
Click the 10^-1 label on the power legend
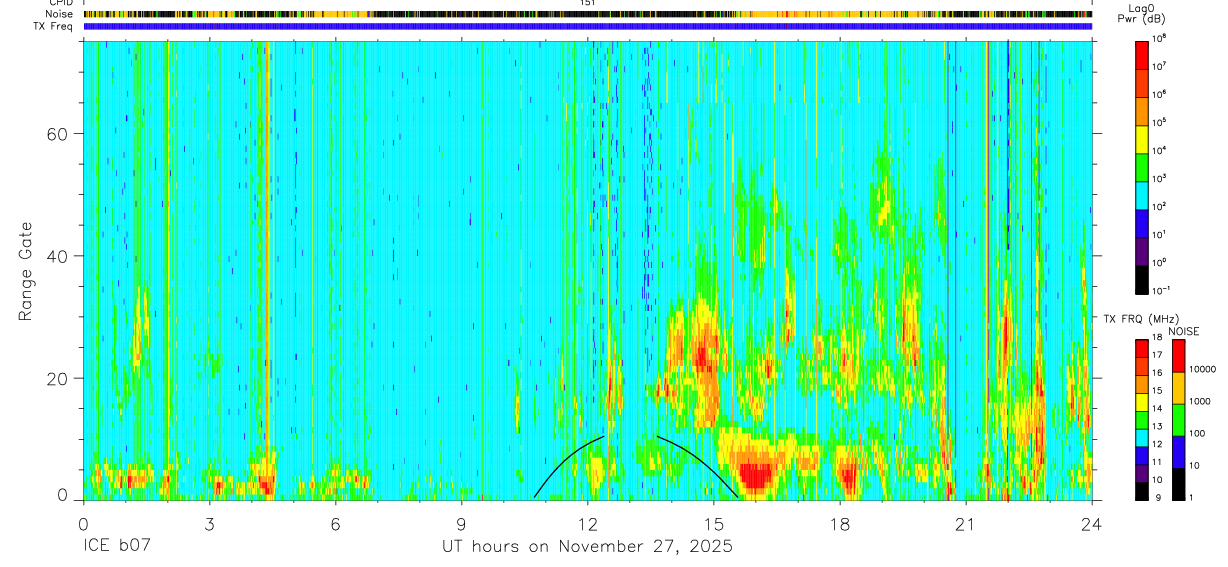(x=1161, y=290)
